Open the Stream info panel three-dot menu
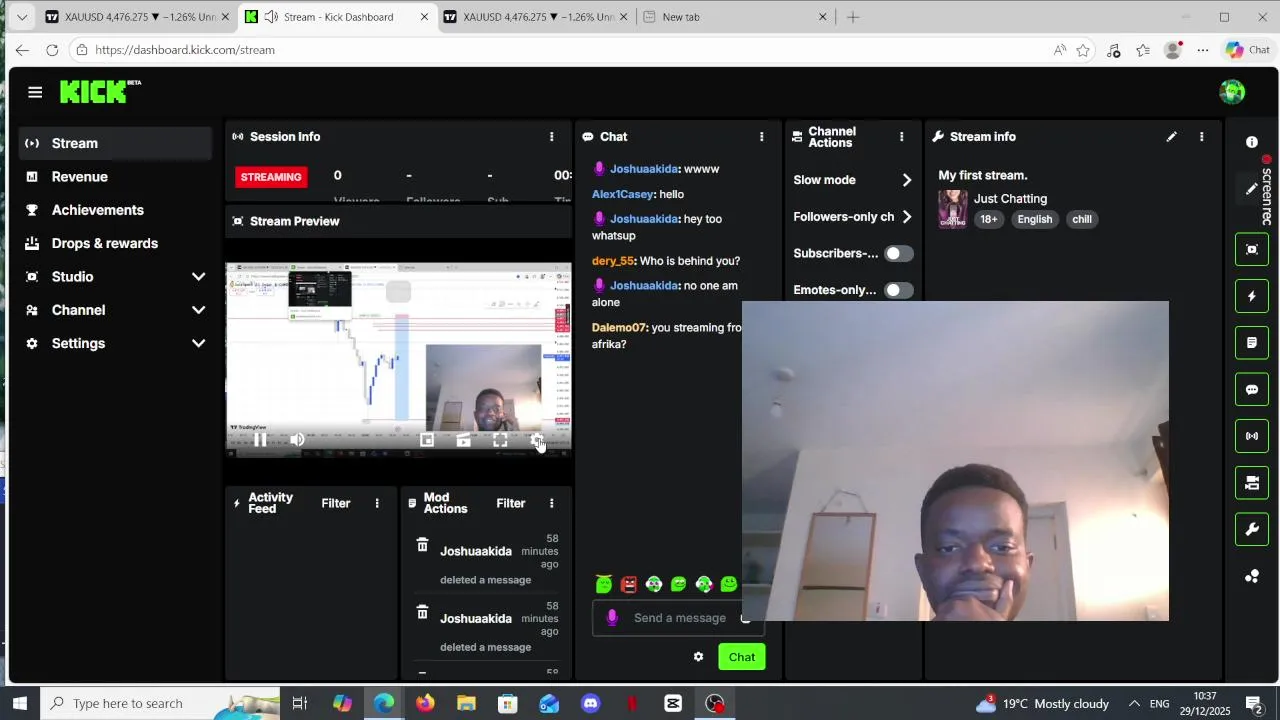1280x720 pixels. [1201, 137]
